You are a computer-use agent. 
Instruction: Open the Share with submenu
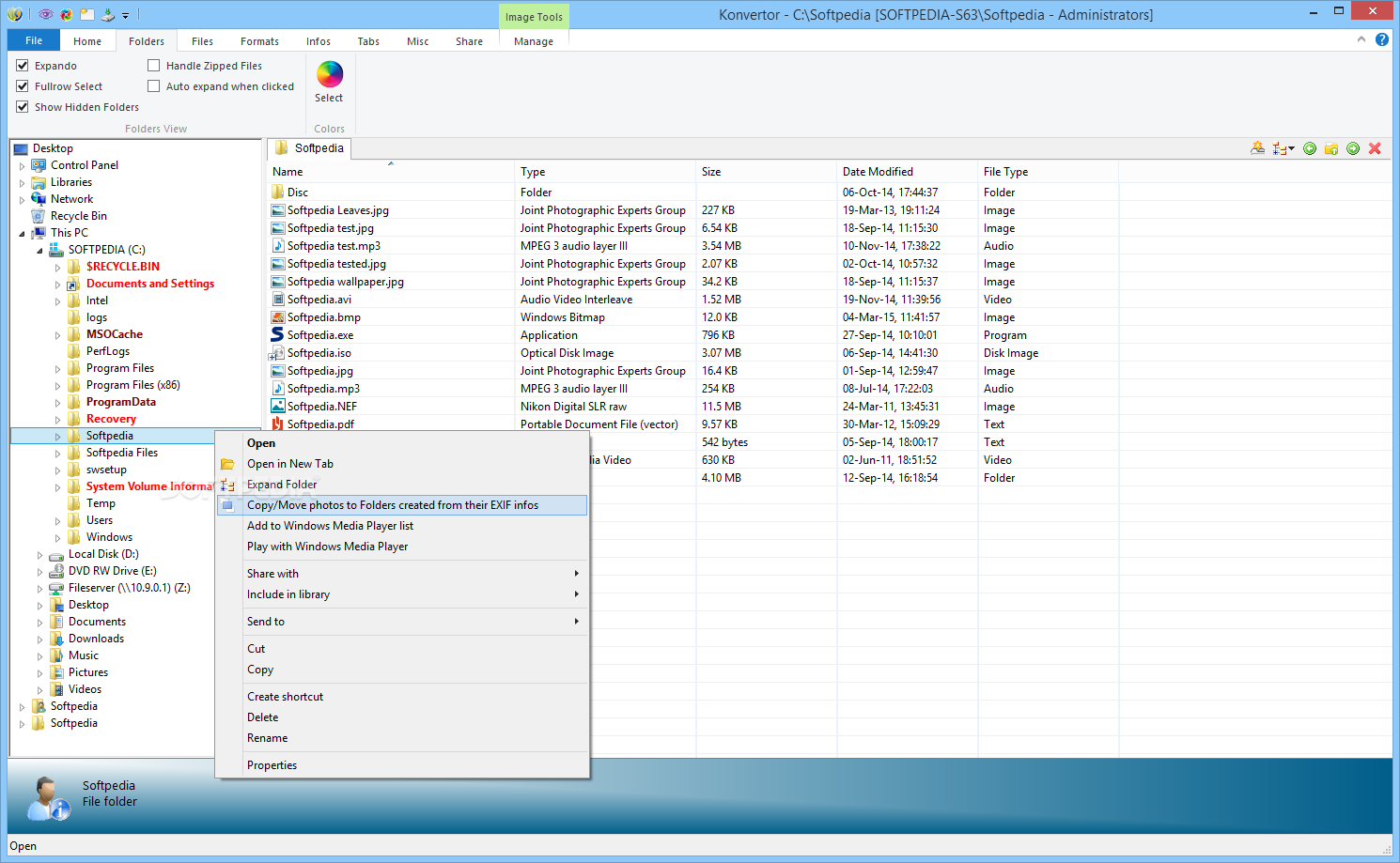pyautogui.click(x=403, y=574)
